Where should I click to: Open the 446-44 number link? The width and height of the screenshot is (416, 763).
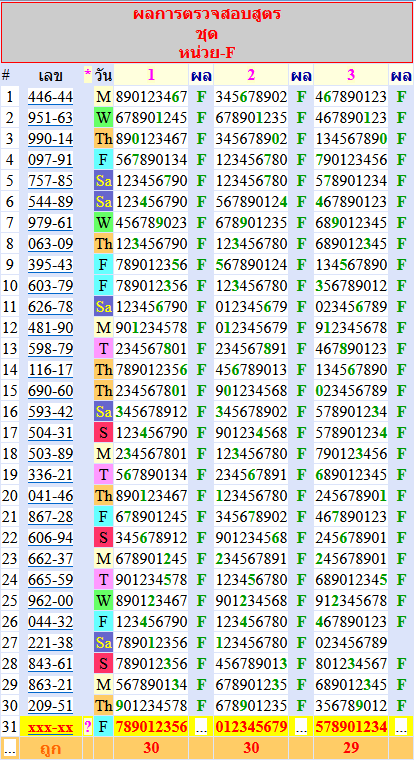coord(50,97)
